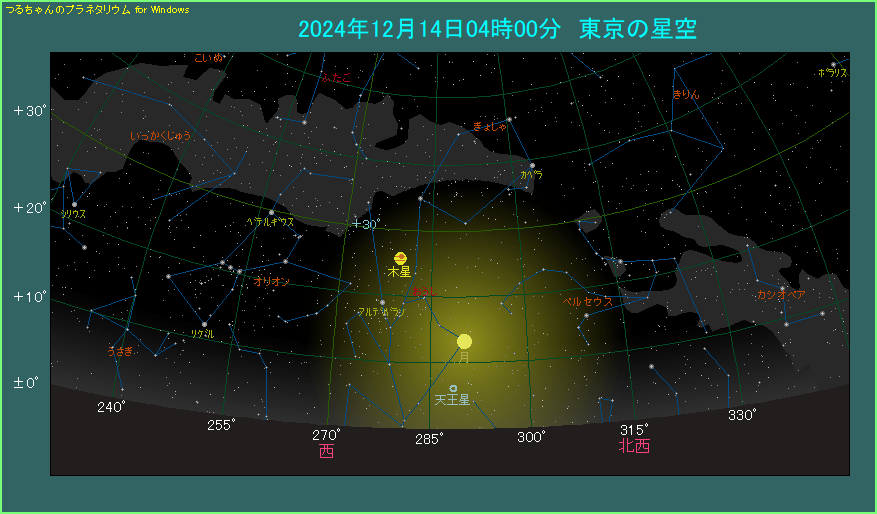Viewport: 877px width, 514px height.
Task: Click the Jupiter (木星) planet icon
Action: pyautogui.click(x=400, y=257)
